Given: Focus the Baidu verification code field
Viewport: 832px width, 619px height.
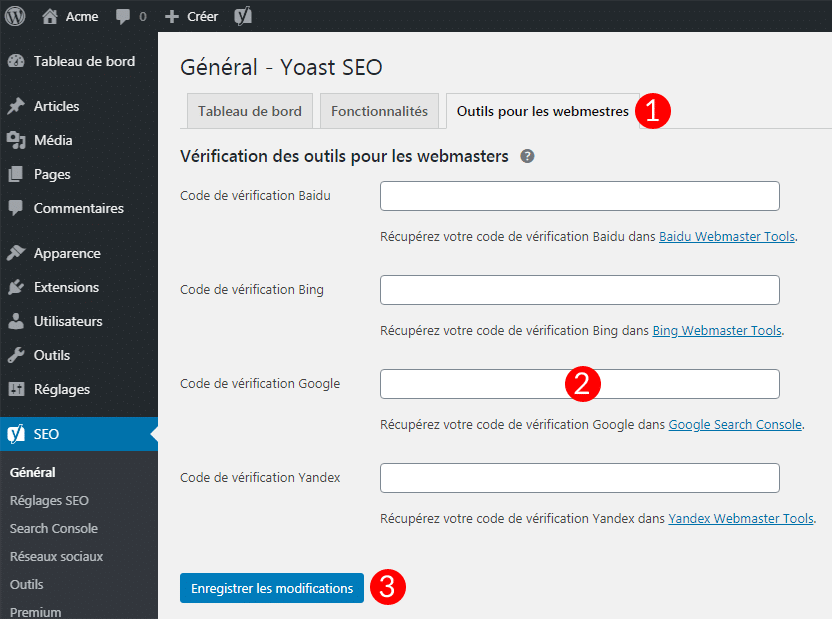Looking at the screenshot, I should click(579, 196).
